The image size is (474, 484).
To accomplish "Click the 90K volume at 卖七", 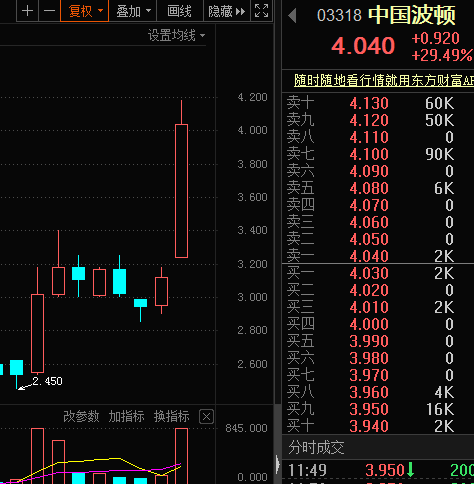I will pos(439,154).
